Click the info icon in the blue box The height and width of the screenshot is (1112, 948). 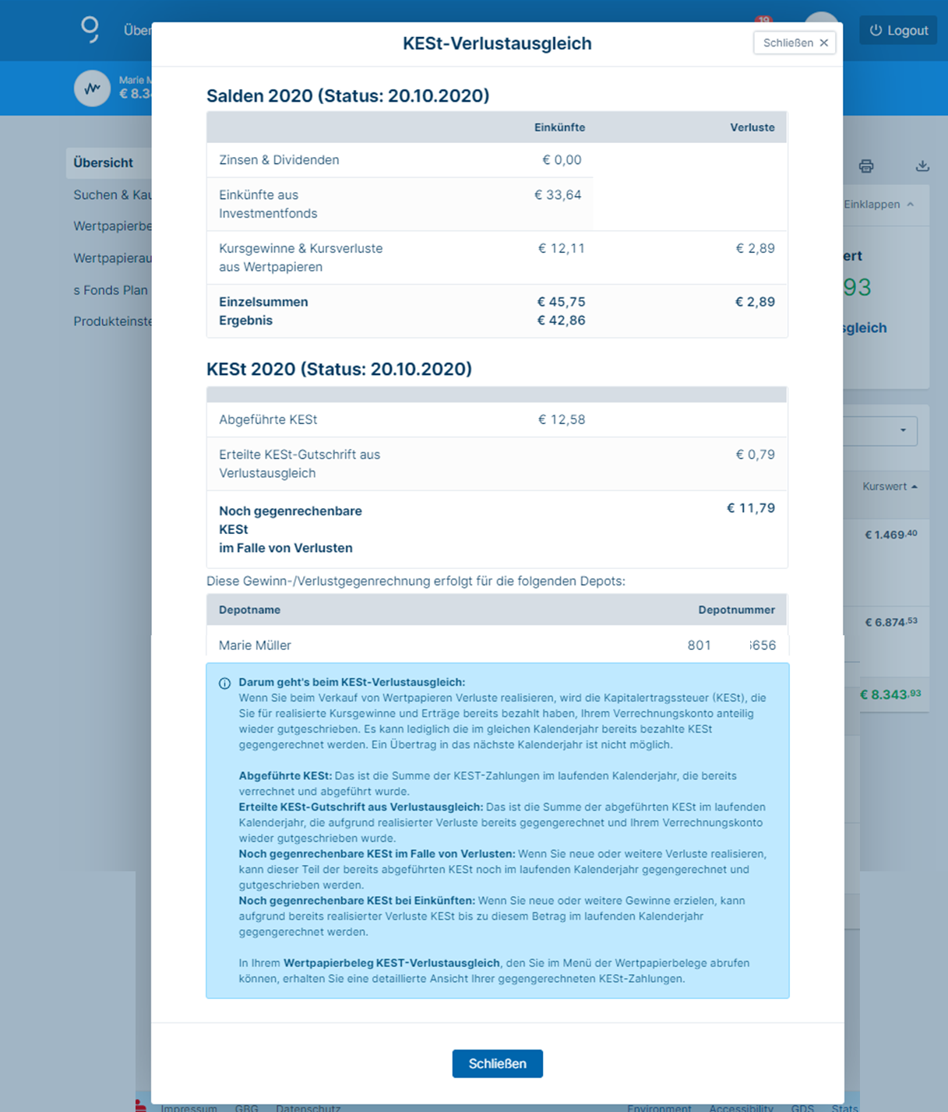pyautogui.click(x=225, y=684)
